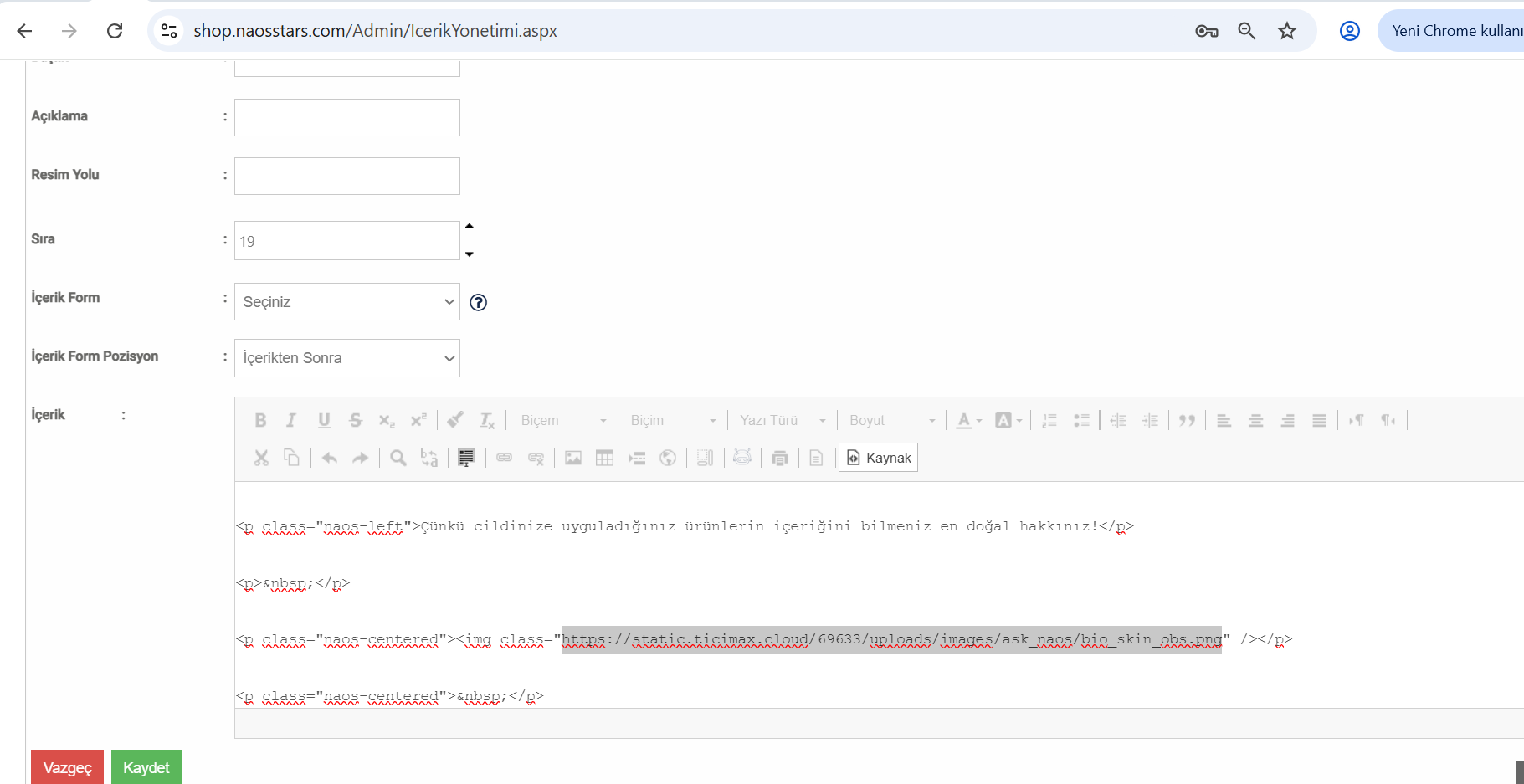Undo the last editor action
The width and height of the screenshot is (1524, 784).
[330, 458]
